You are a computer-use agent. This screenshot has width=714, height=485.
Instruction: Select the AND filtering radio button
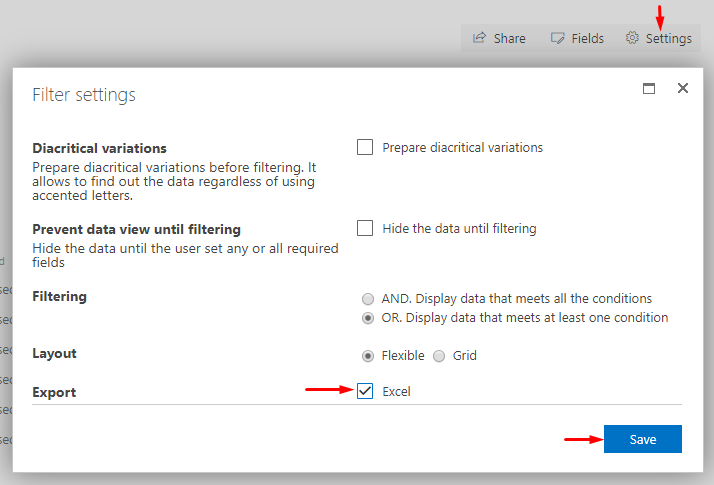(368, 299)
